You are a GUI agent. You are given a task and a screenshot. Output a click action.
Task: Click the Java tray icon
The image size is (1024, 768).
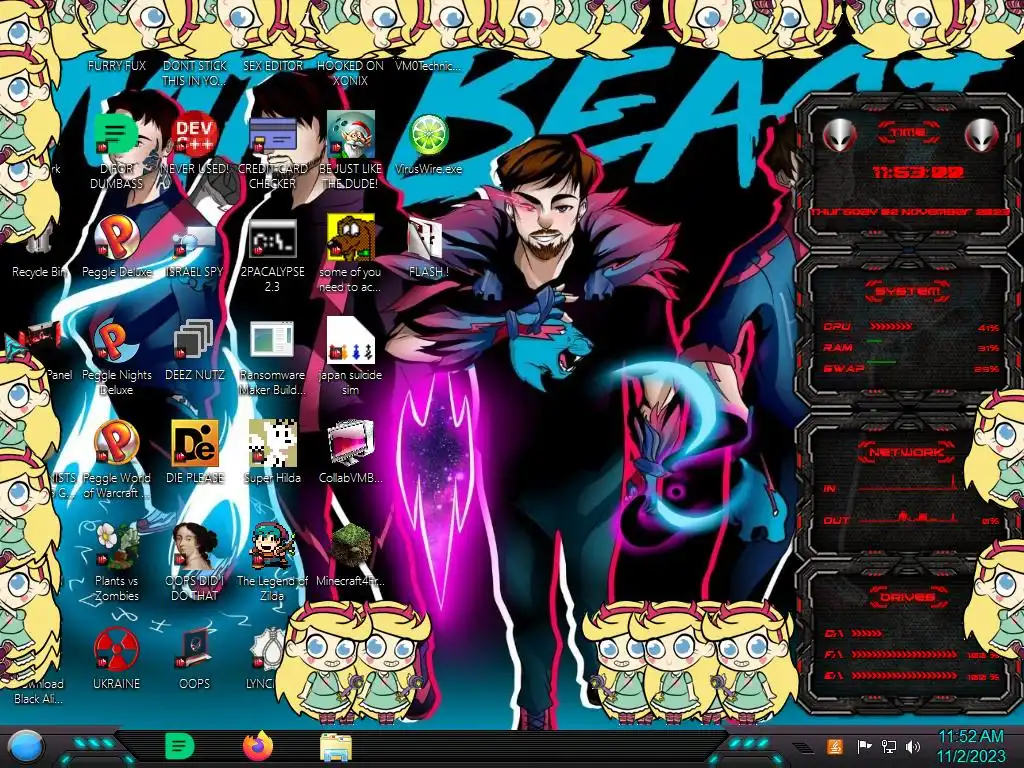point(835,746)
